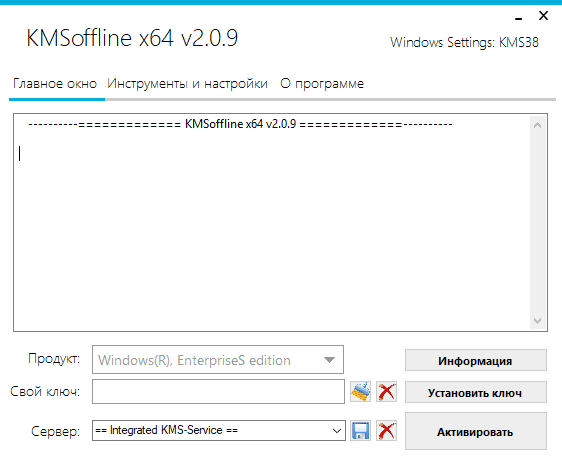
Task: Open the Инструменты и настройки tab
Action: coord(187,84)
